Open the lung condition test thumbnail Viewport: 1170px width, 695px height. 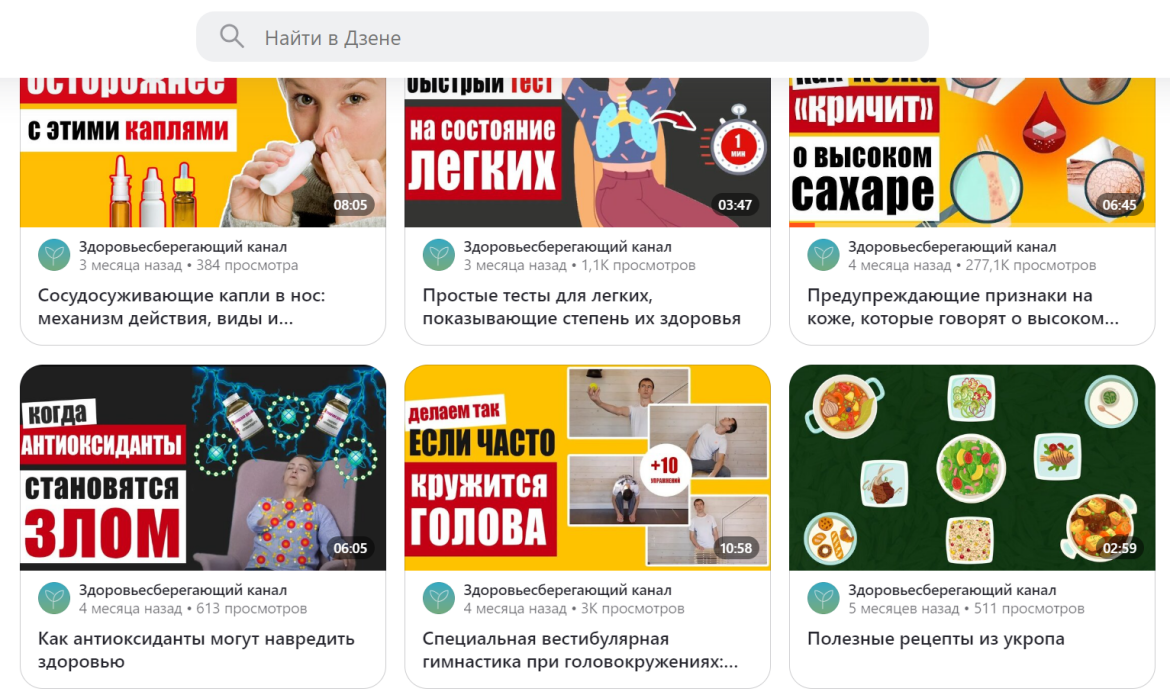[x=587, y=152]
